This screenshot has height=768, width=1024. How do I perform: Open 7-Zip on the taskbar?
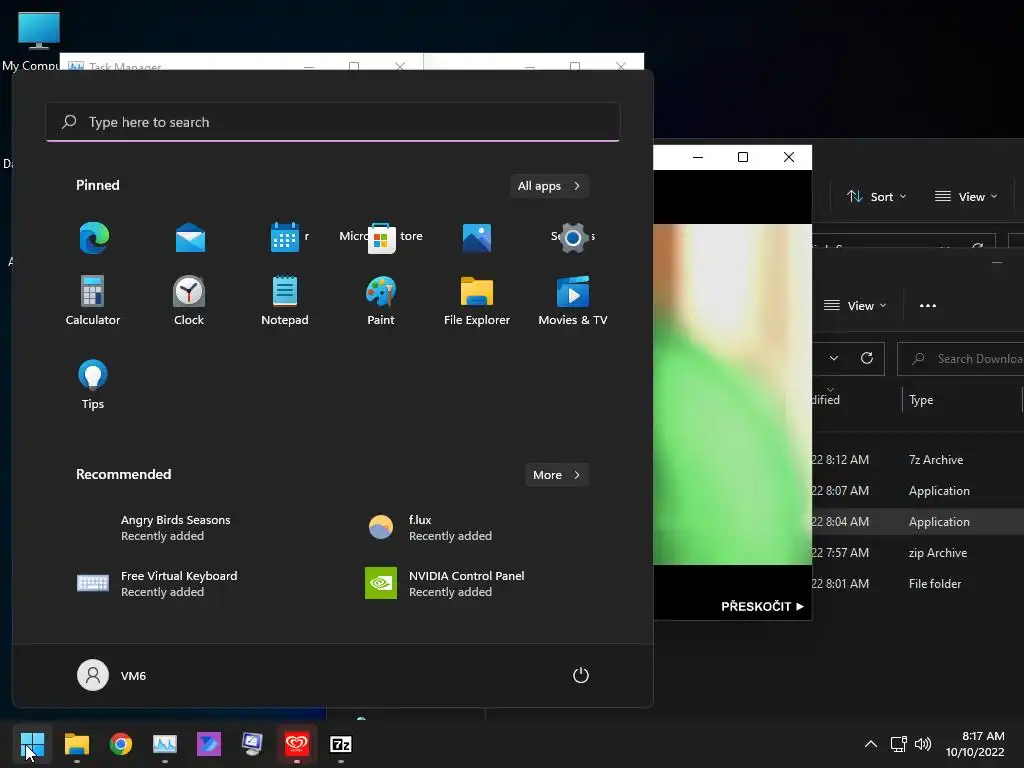pos(341,744)
